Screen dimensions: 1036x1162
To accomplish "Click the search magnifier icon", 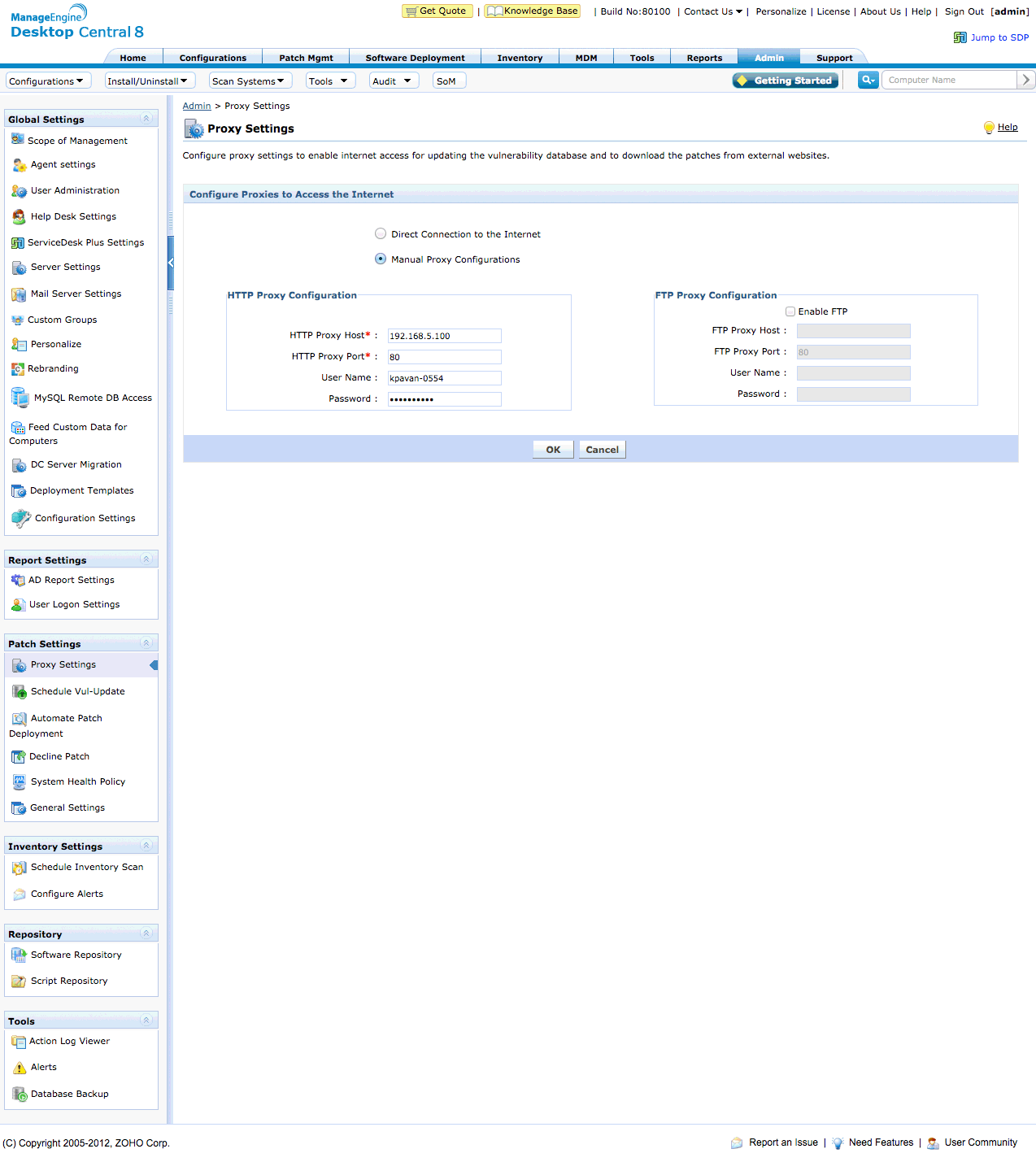I will click(868, 80).
